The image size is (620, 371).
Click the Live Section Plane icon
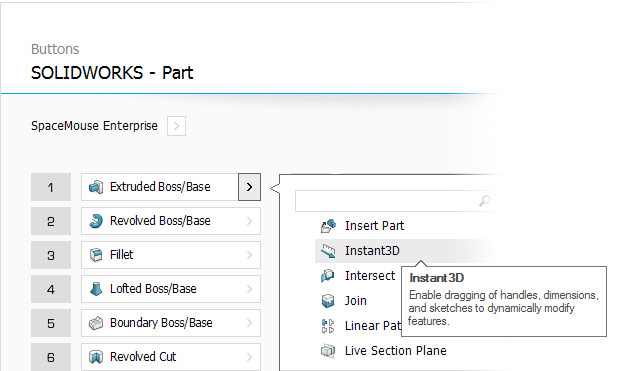[x=328, y=351]
